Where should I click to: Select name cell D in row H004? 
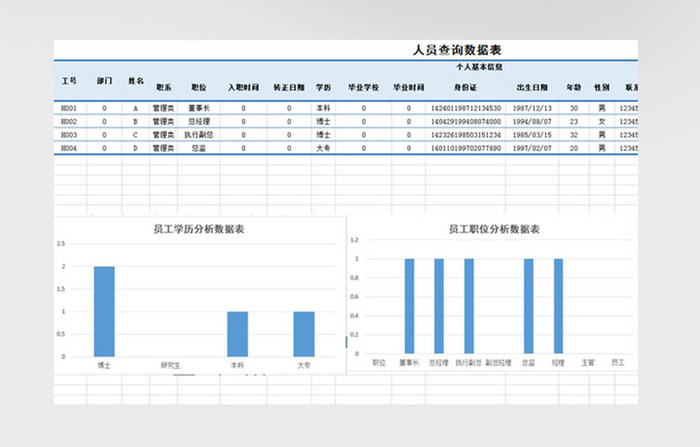136,148
